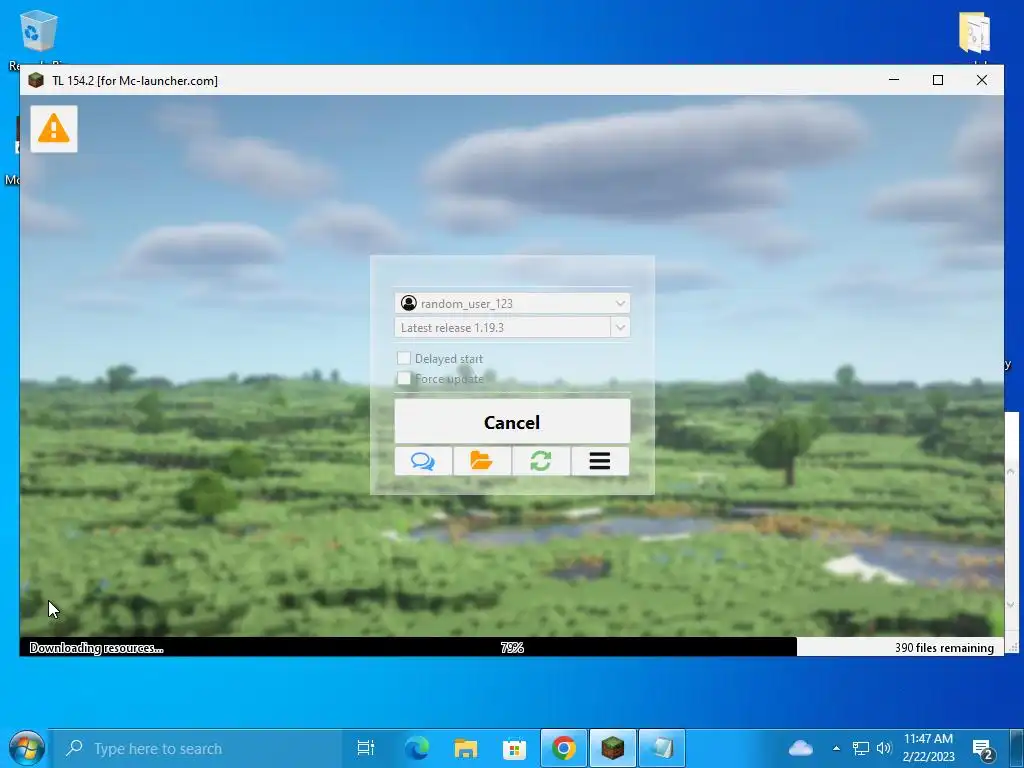The image size is (1024, 768).
Task: Switch to Google Chrome in the taskbar
Action: (x=564, y=748)
